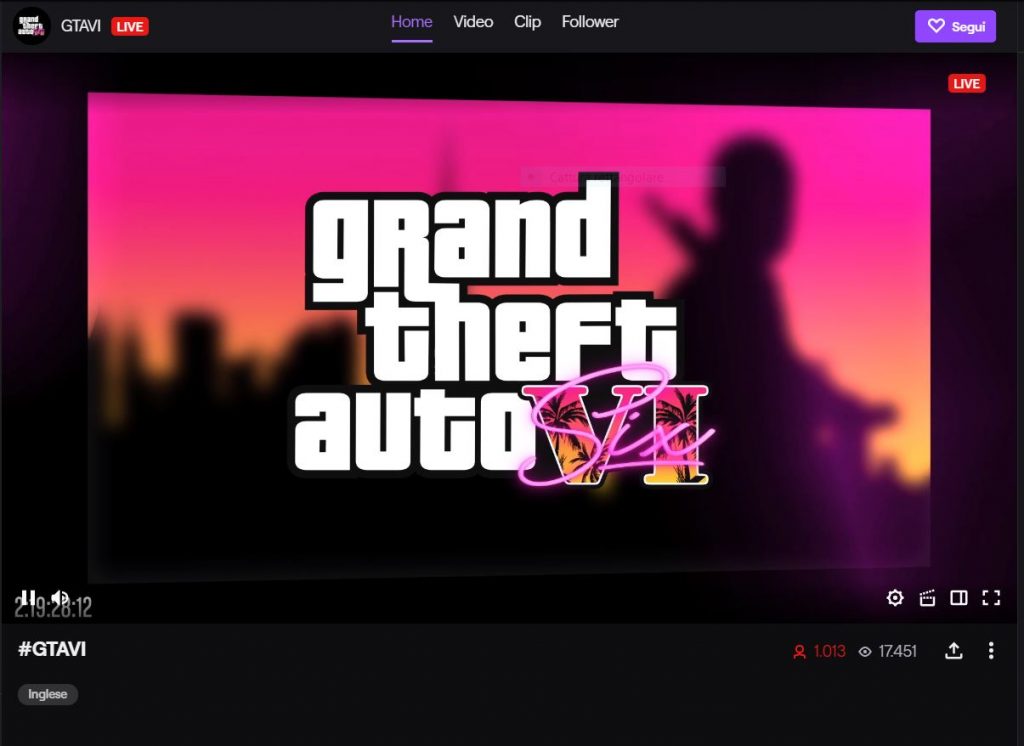Click the #GTAVI stream title
Screen dimensions: 1024x746
coord(52,649)
